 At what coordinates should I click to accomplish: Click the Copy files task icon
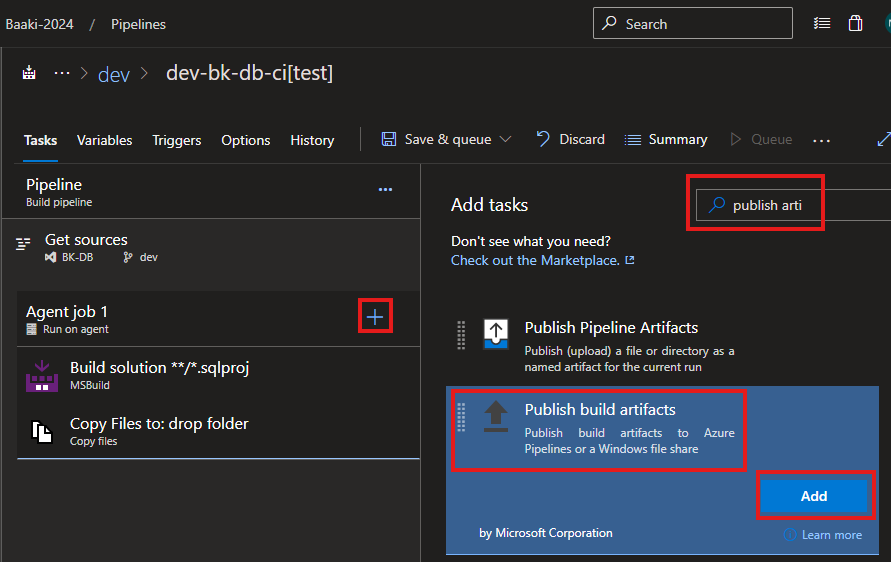click(x=42, y=432)
